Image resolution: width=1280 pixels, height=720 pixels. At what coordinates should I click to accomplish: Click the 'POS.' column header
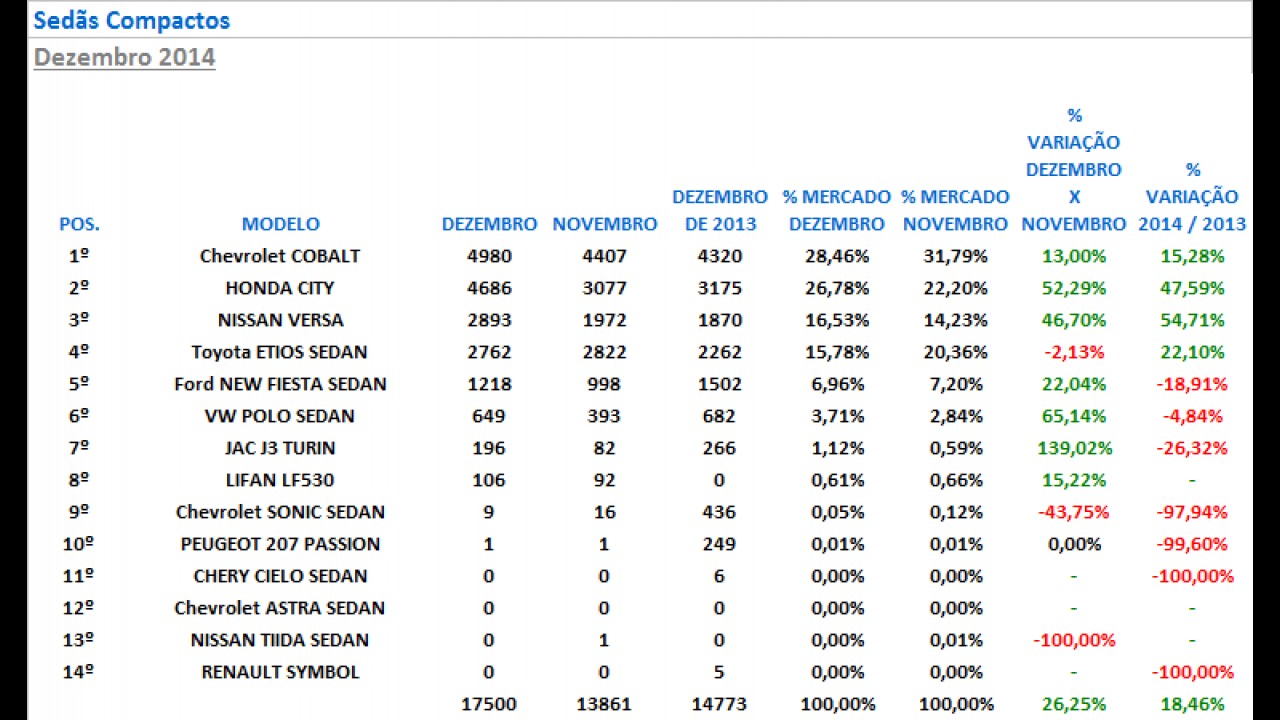[79, 224]
